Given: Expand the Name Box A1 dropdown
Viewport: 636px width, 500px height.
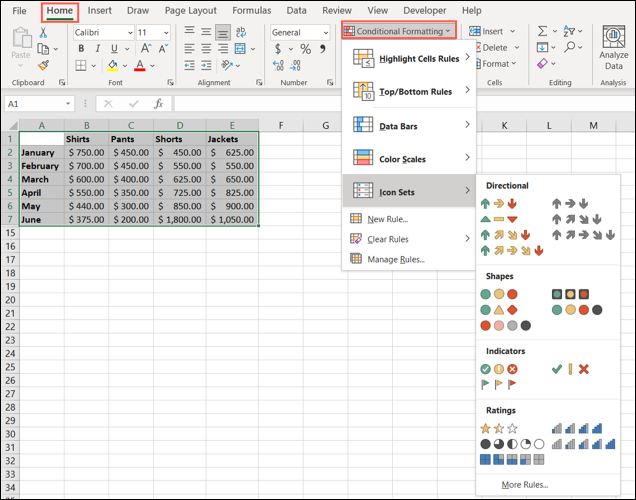Looking at the screenshot, I should pos(68,104).
